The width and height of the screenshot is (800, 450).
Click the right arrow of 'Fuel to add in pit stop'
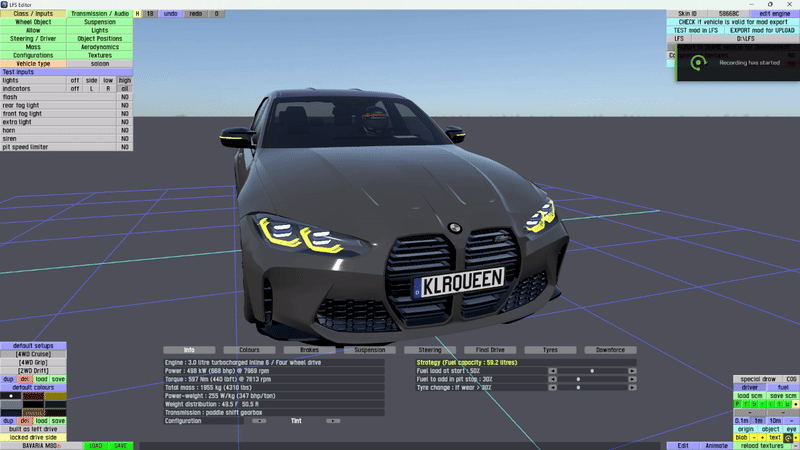click(632, 379)
